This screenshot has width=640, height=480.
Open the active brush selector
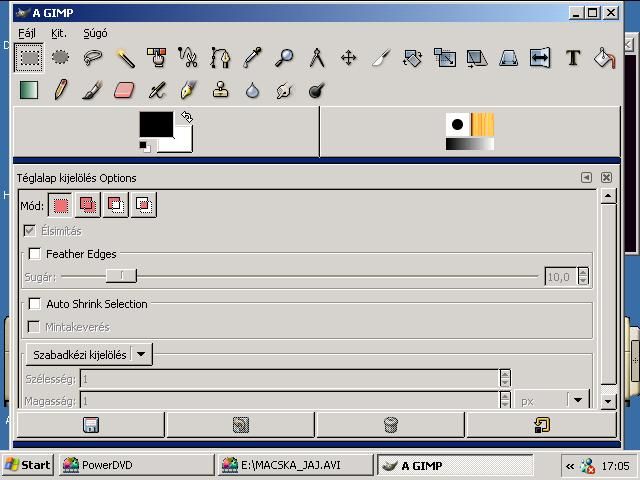click(458, 124)
